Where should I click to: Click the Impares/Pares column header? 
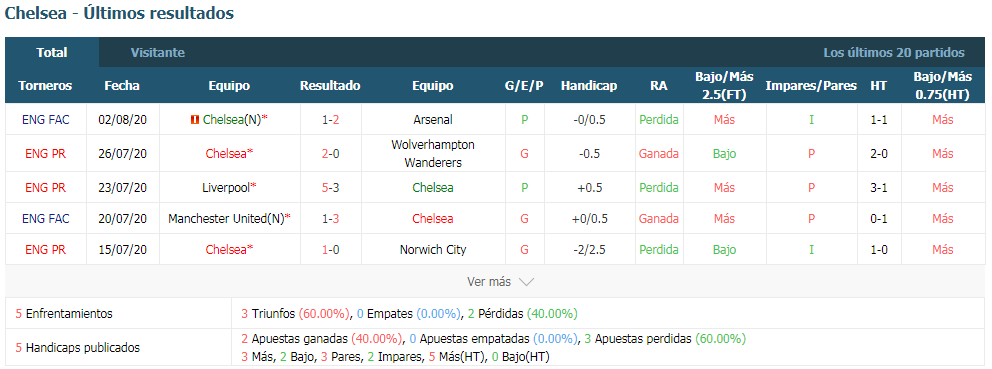click(811, 85)
